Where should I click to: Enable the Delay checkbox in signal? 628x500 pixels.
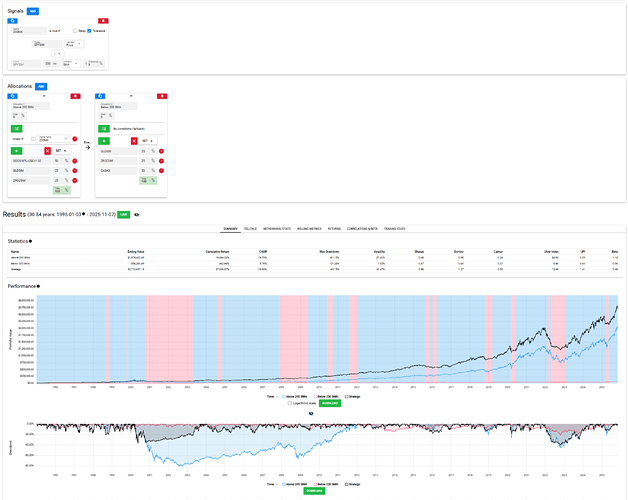(75, 31)
